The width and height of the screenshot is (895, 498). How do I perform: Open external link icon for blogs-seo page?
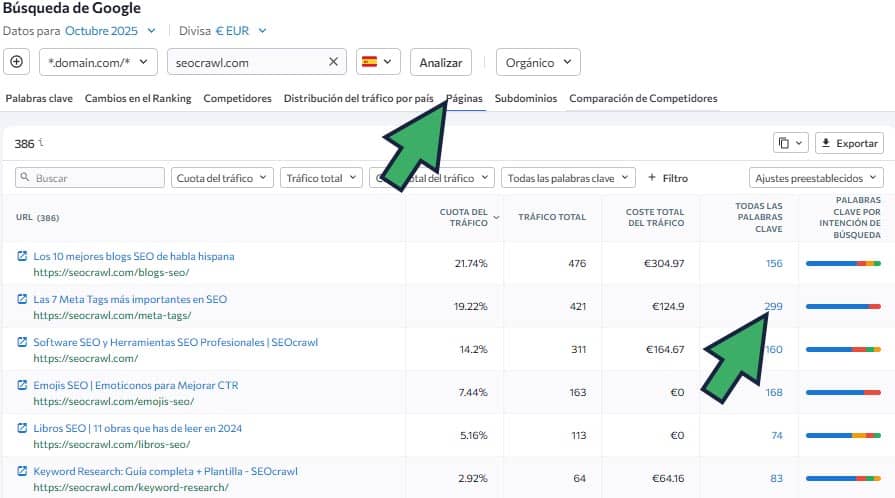point(22,257)
